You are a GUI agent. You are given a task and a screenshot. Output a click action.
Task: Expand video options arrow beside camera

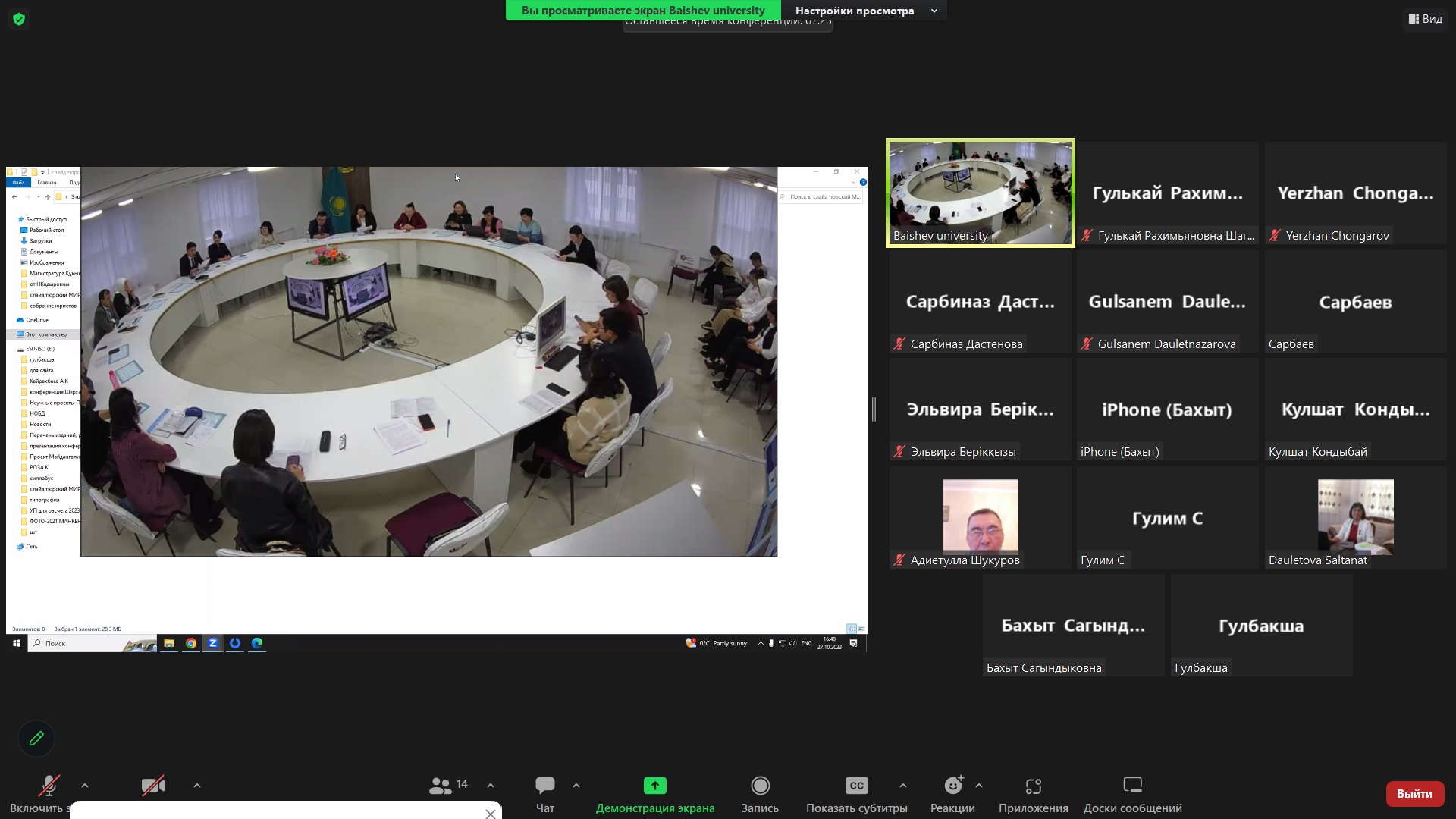(x=197, y=786)
